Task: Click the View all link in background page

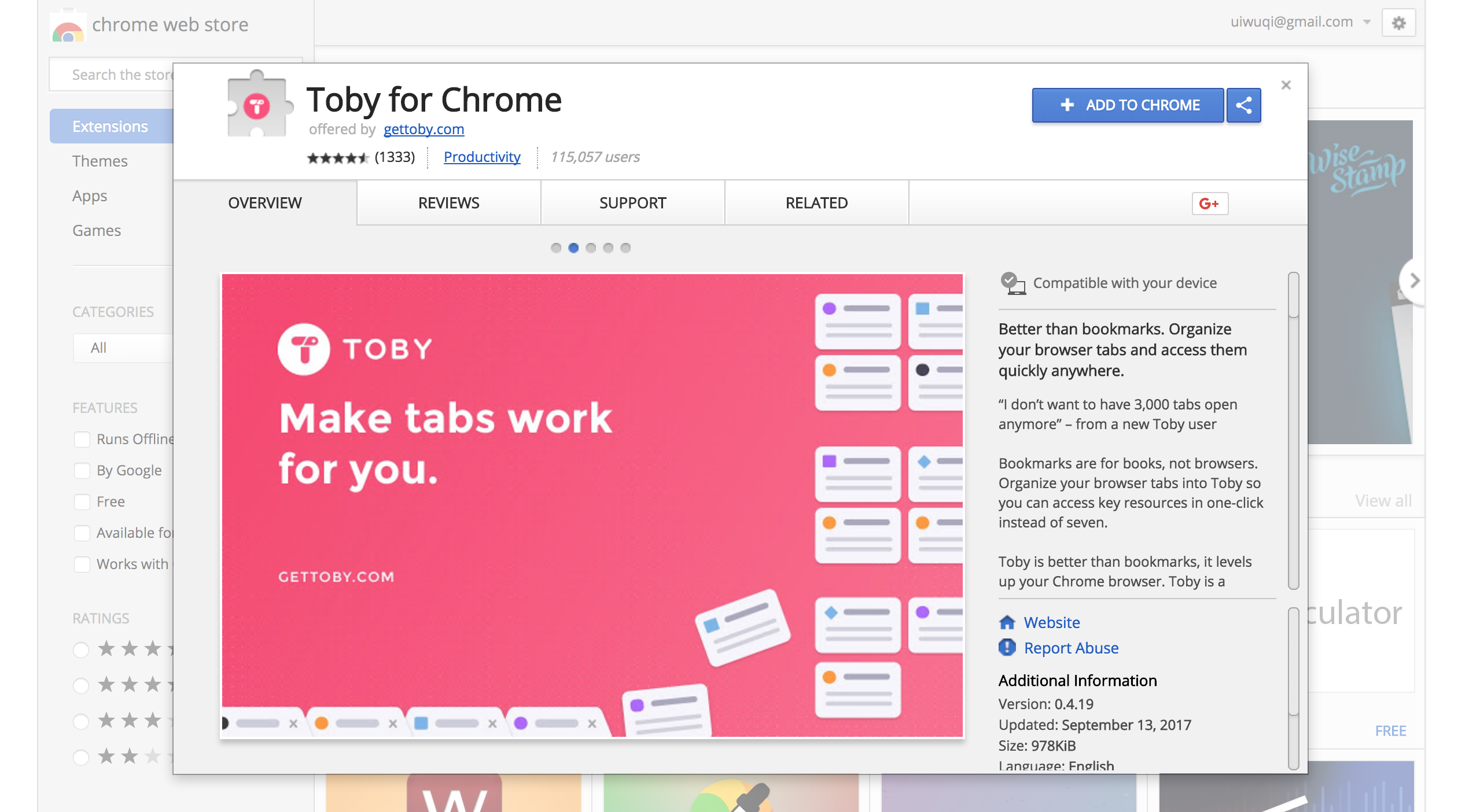Action: (x=1383, y=500)
